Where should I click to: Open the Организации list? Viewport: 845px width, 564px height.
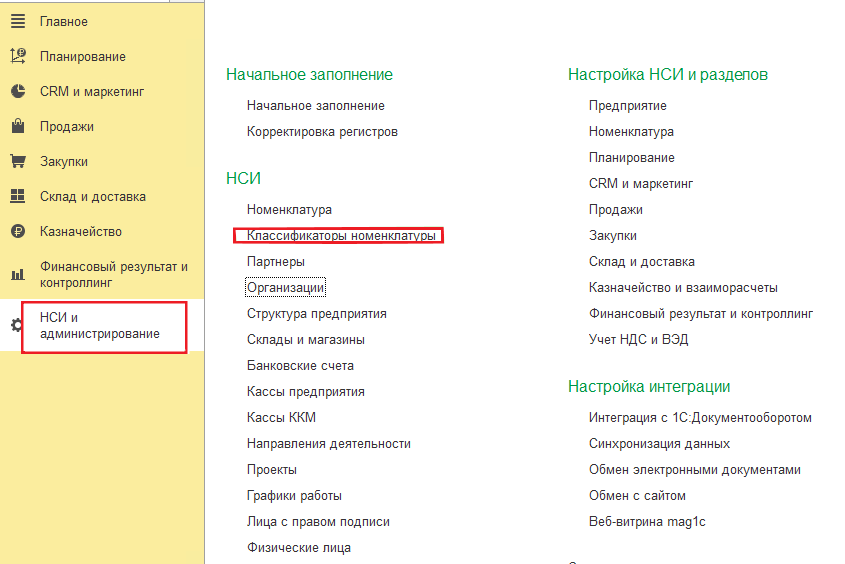(286, 288)
